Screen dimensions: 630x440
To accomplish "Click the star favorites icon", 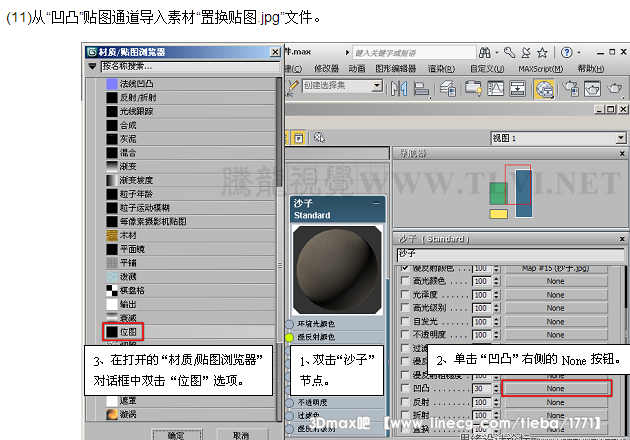I will click(542, 53).
